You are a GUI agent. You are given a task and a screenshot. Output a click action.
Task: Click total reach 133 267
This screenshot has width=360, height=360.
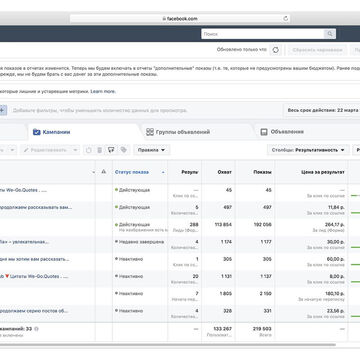point(223,329)
